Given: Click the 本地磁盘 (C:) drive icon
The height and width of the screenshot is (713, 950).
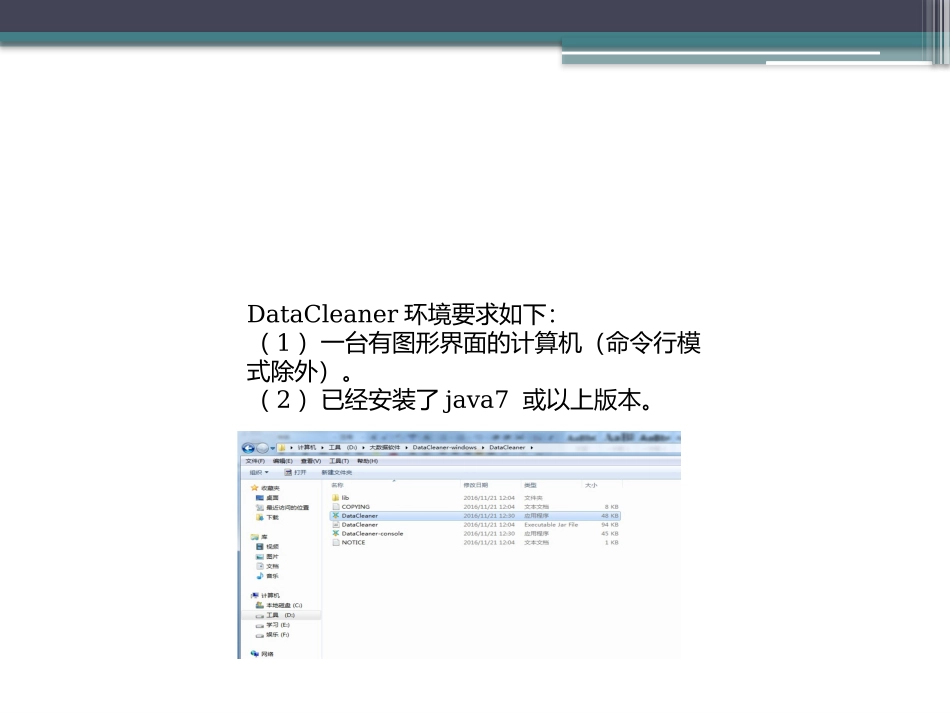Looking at the screenshot, I should tap(260, 605).
